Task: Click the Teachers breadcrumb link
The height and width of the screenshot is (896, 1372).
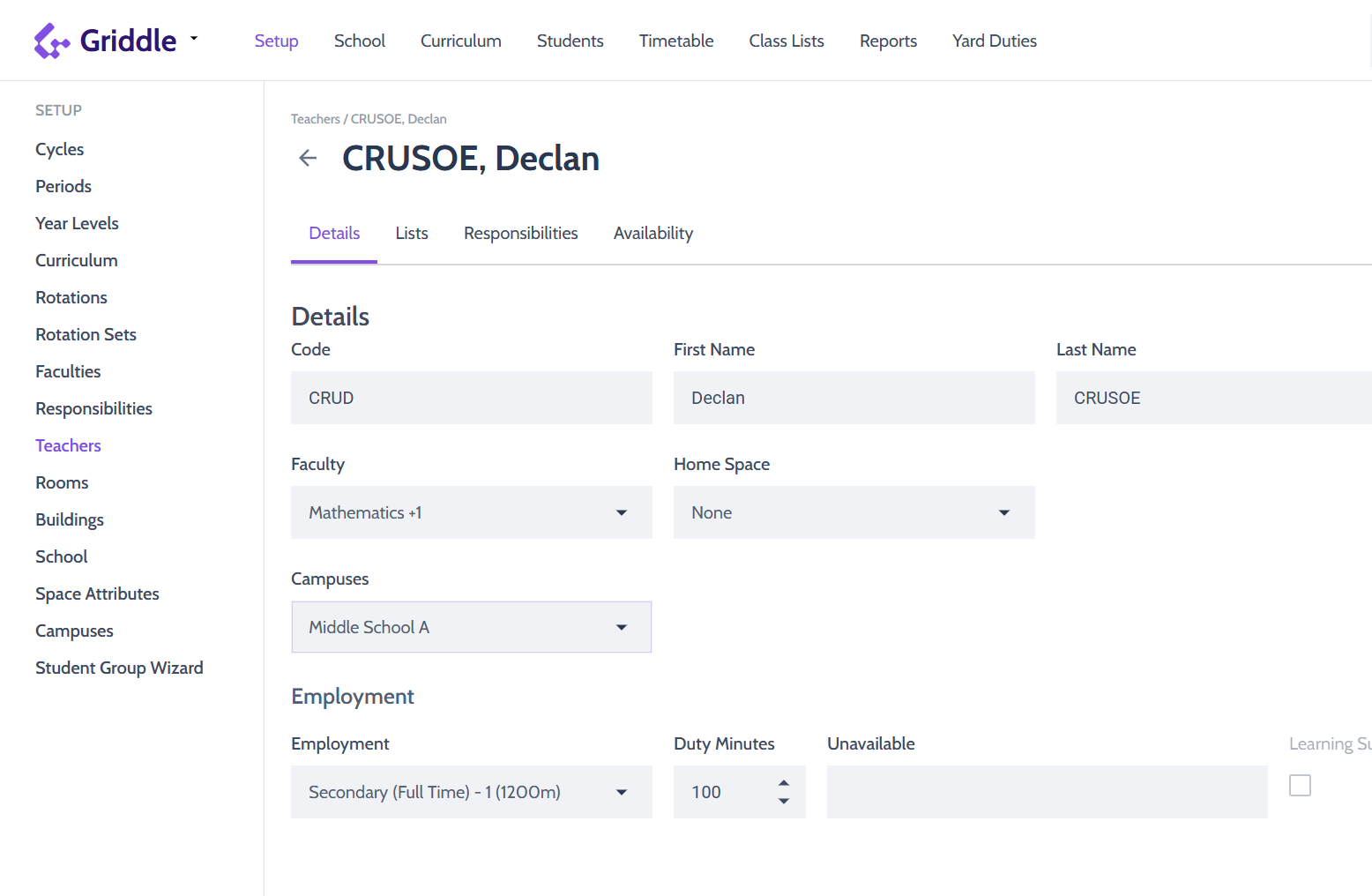Action: [x=316, y=119]
